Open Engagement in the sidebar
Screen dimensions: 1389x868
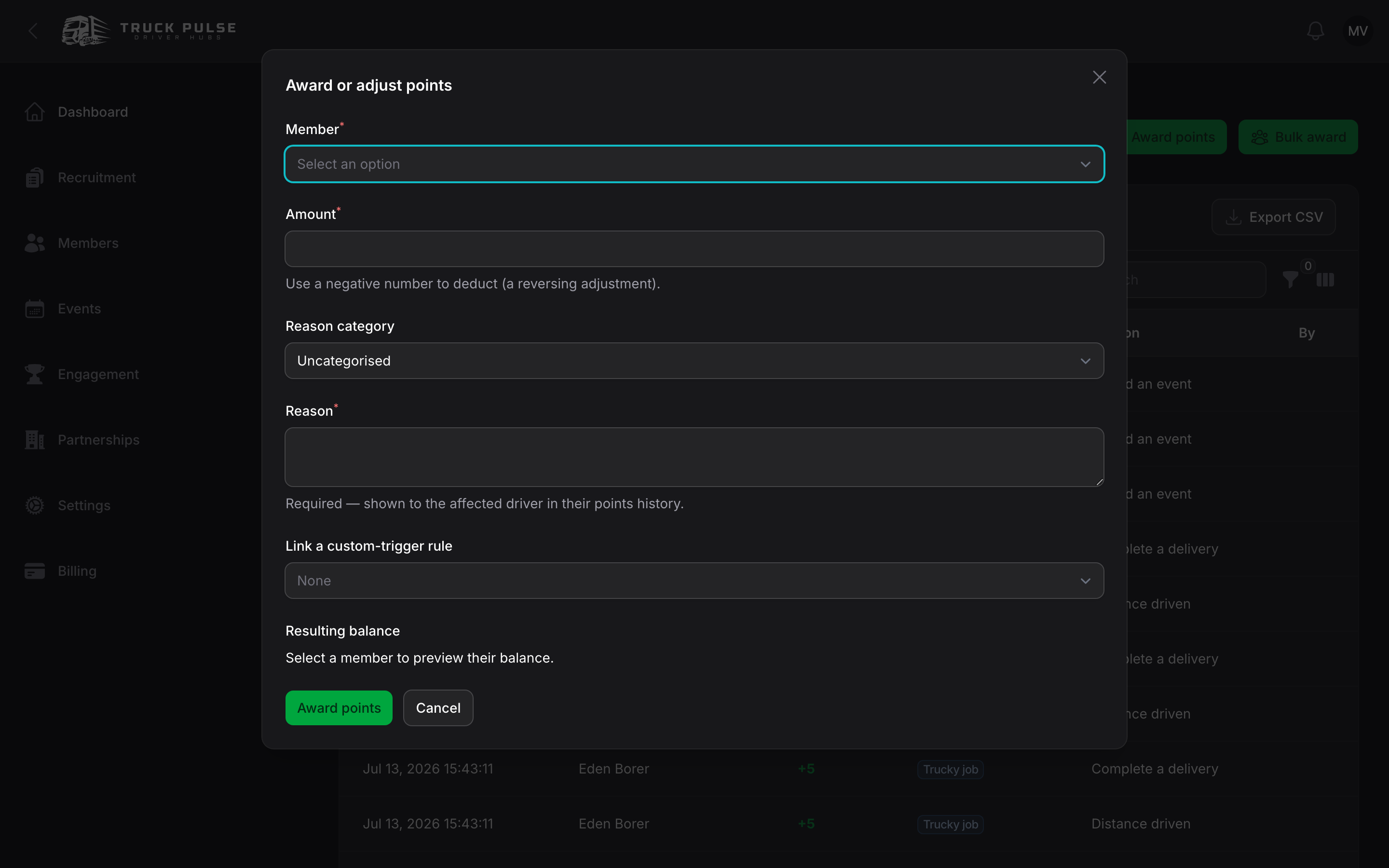(98, 374)
